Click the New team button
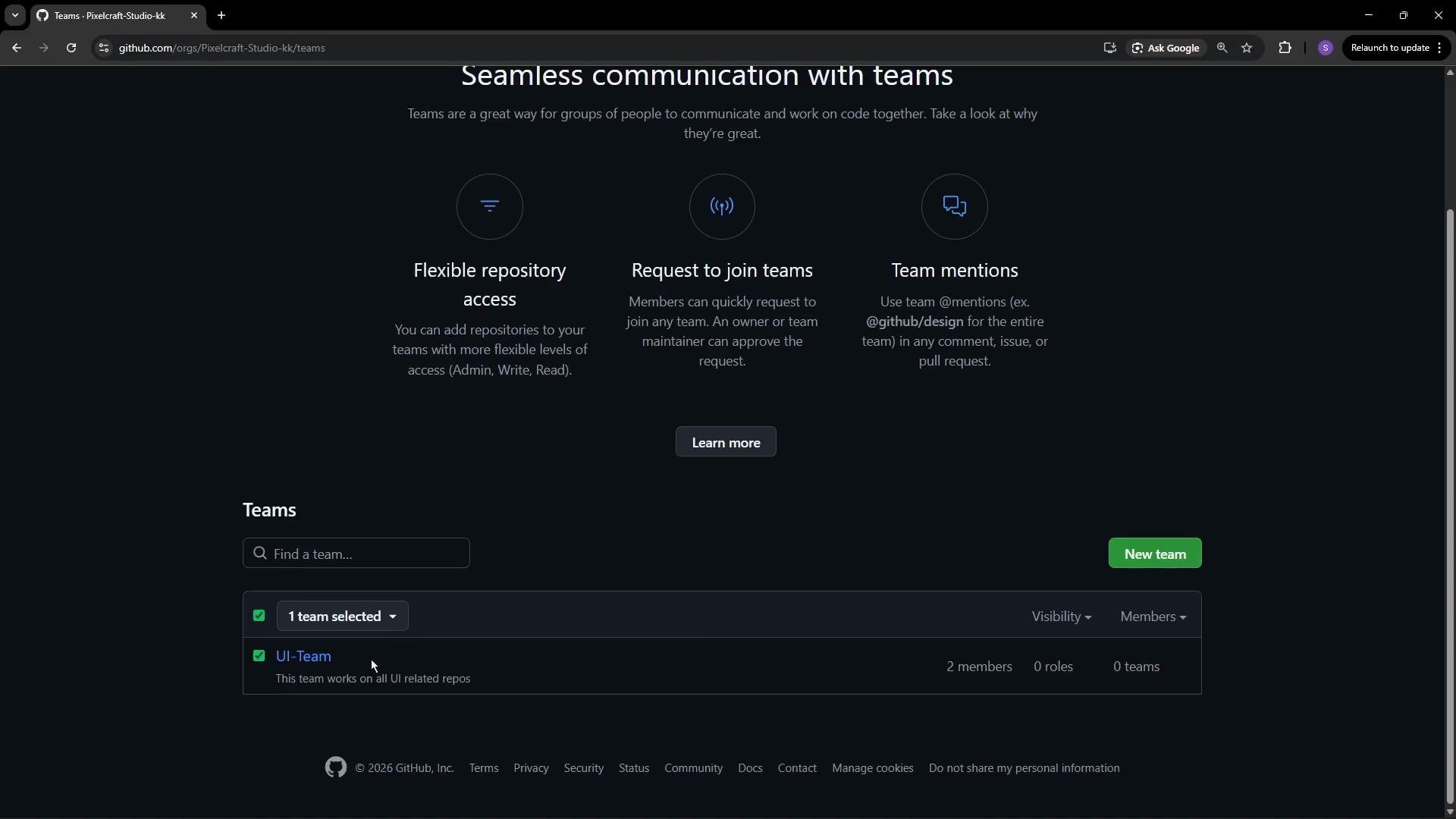Image resolution: width=1456 pixels, height=819 pixels. 1155,554
